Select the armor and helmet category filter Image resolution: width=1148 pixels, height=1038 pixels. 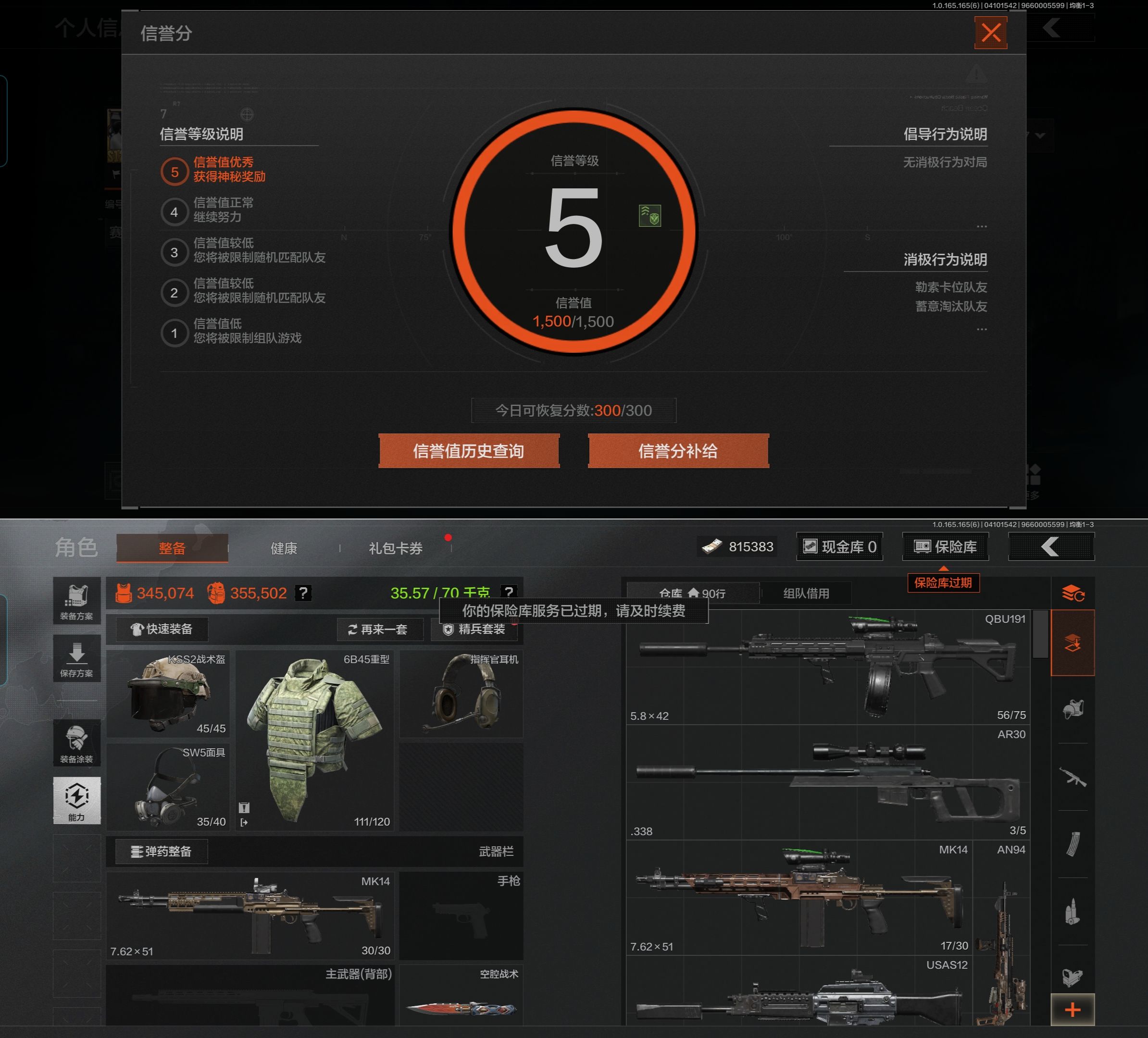tap(1073, 709)
